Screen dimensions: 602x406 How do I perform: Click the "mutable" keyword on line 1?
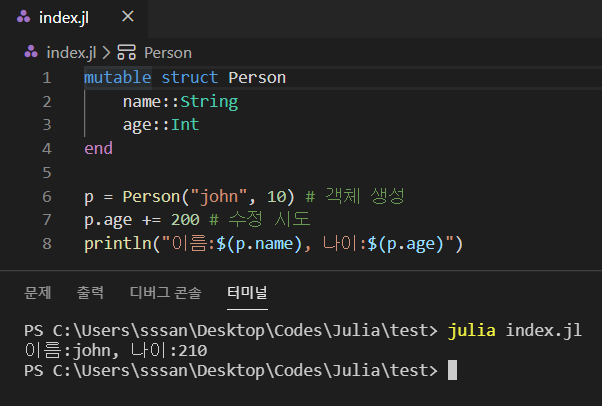pyautogui.click(x=117, y=78)
